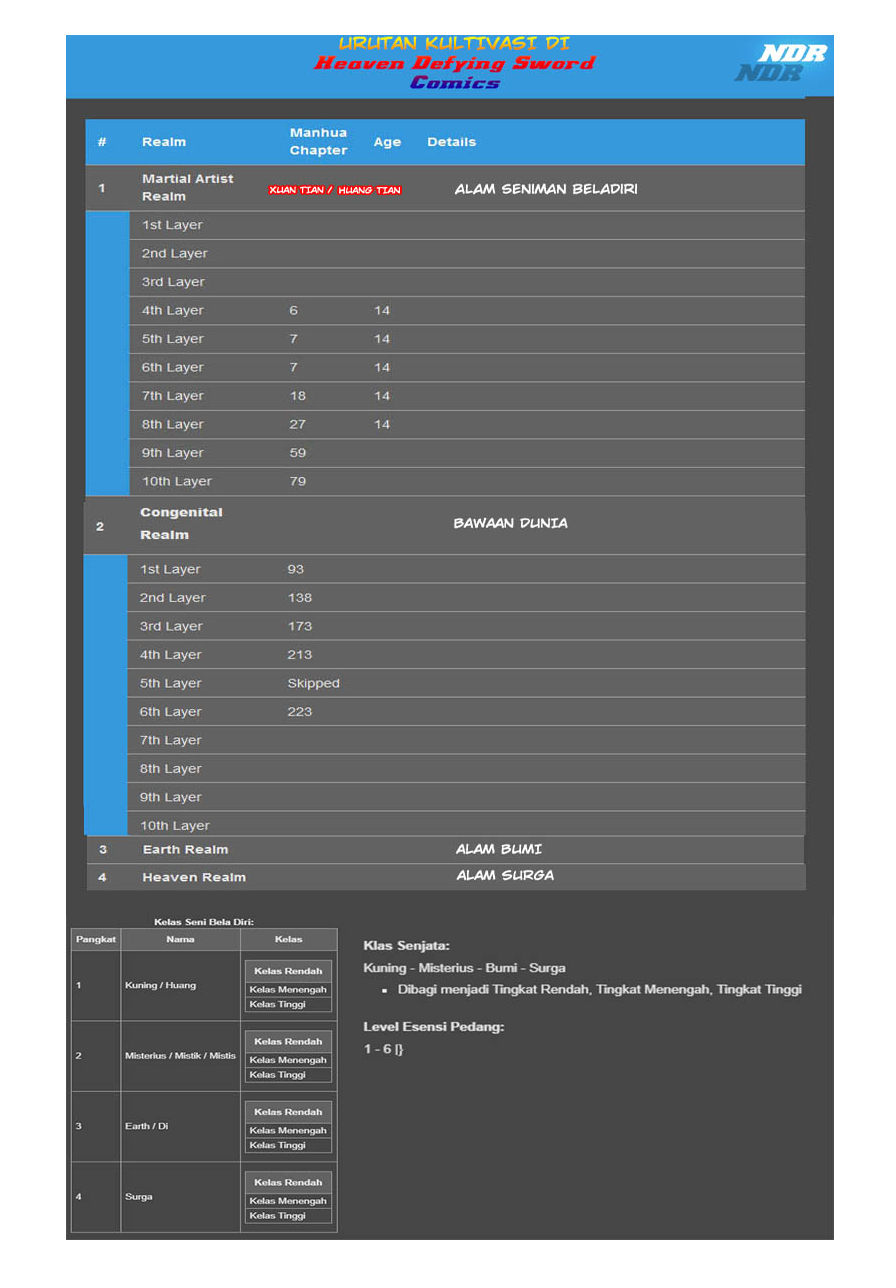This screenshot has width=896, height=1288.
Task: Click the Realm column header
Action: [164, 141]
